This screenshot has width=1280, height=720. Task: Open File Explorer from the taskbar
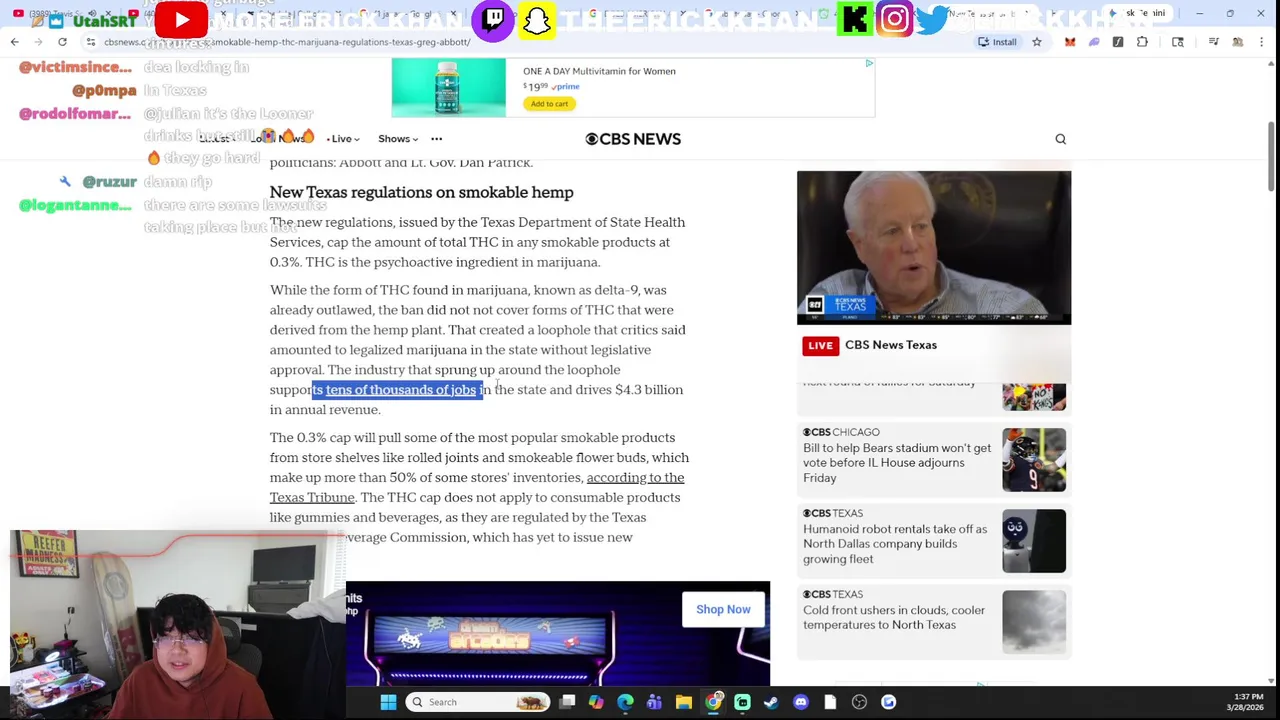tap(684, 702)
